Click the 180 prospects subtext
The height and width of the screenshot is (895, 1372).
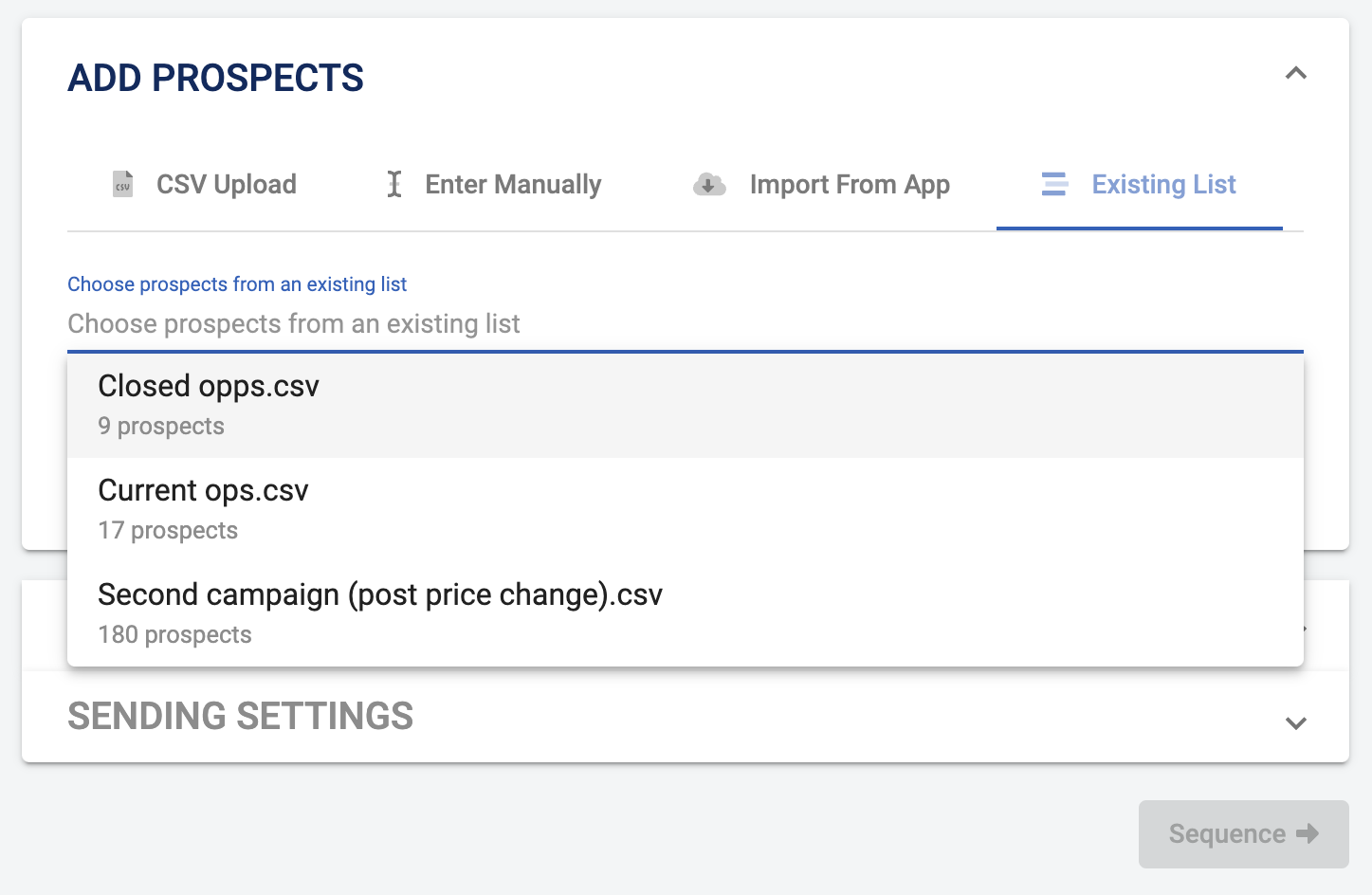174,635
